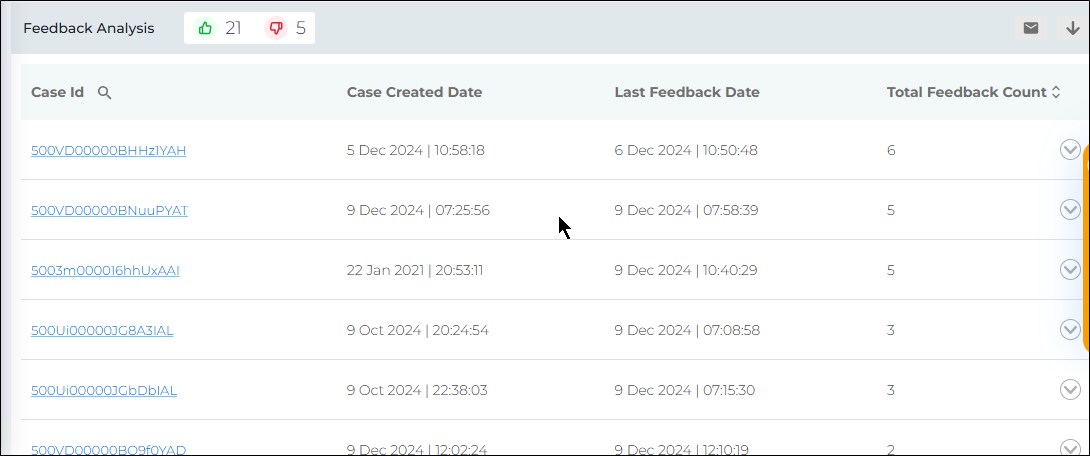Expand row for case 500Ui00000JGbDbIAL
This screenshot has height=456, width=1090.
[x=1069, y=390]
